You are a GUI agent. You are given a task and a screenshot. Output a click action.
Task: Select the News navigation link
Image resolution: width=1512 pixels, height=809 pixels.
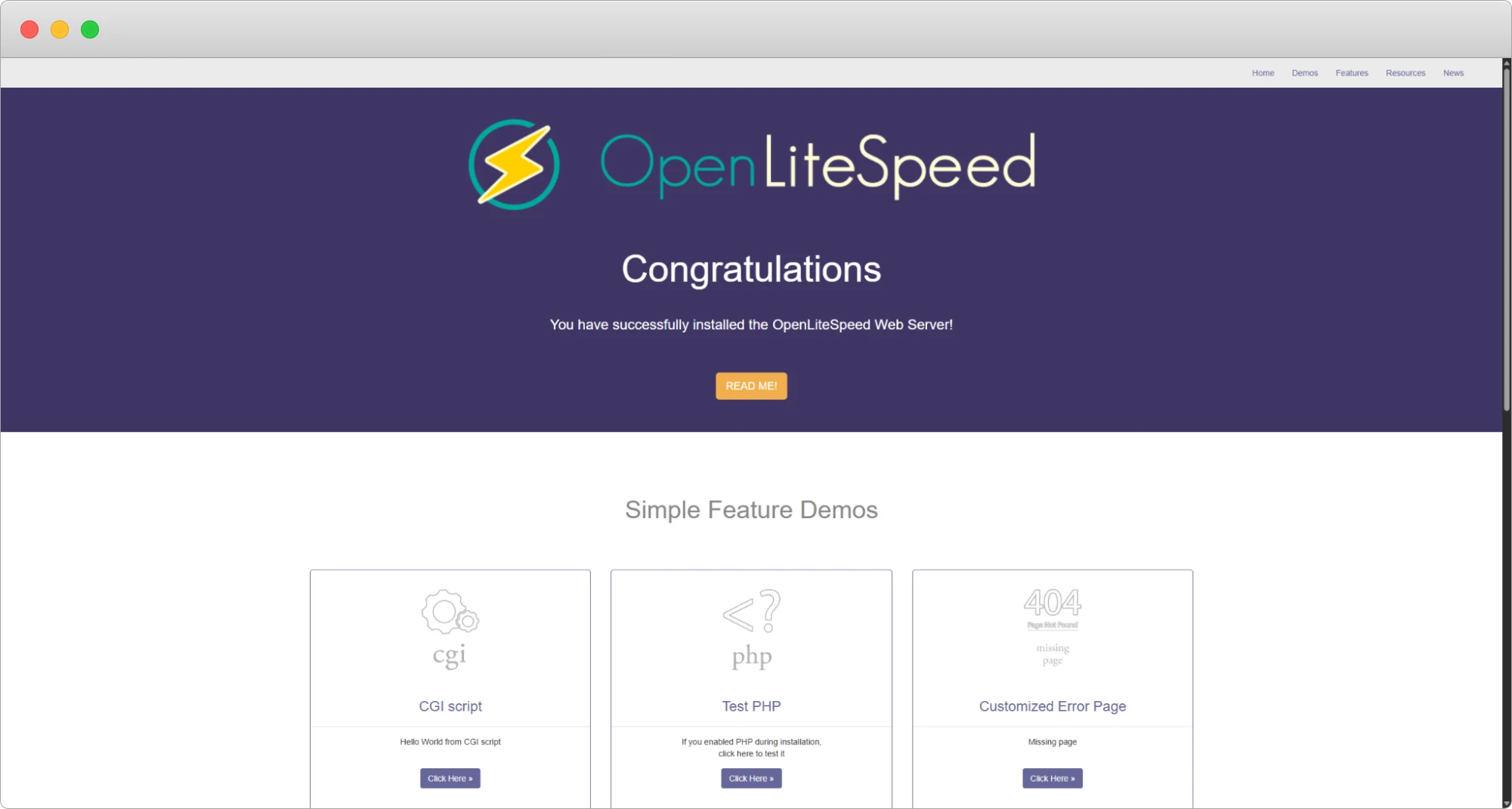pyautogui.click(x=1453, y=73)
